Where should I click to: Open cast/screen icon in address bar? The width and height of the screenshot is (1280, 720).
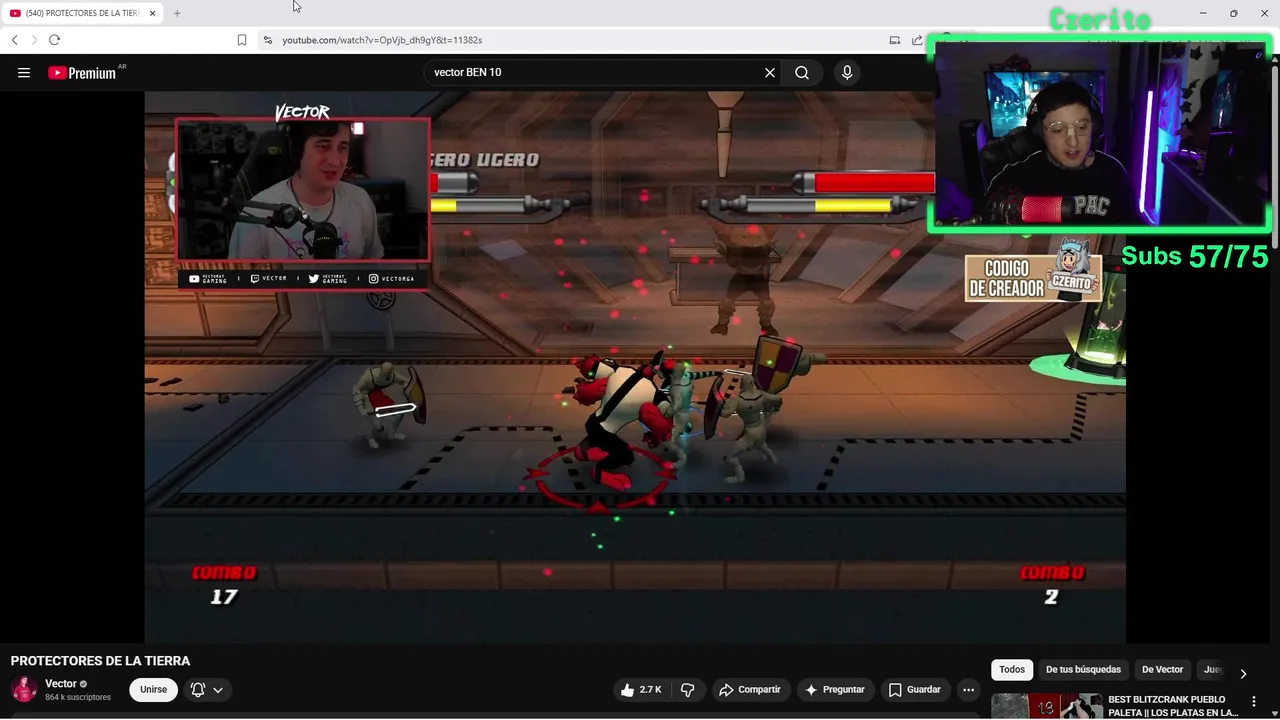click(895, 40)
